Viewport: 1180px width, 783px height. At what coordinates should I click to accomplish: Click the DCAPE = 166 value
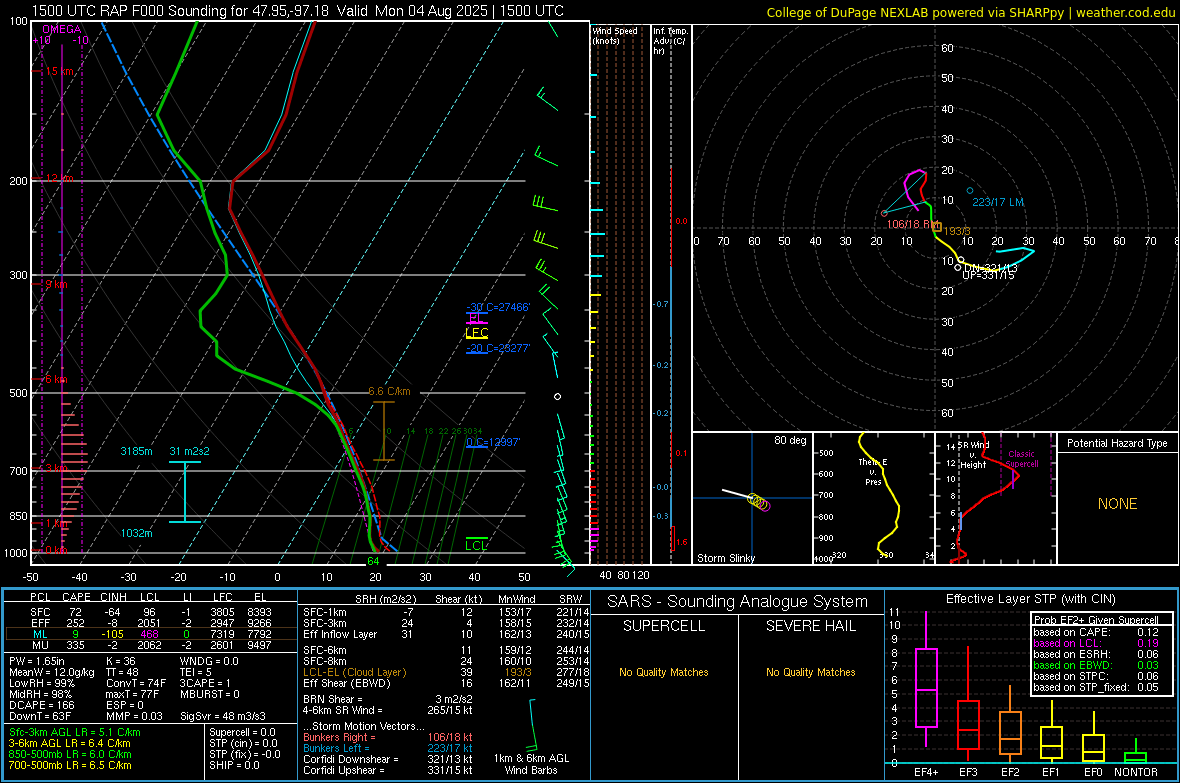coord(42,705)
